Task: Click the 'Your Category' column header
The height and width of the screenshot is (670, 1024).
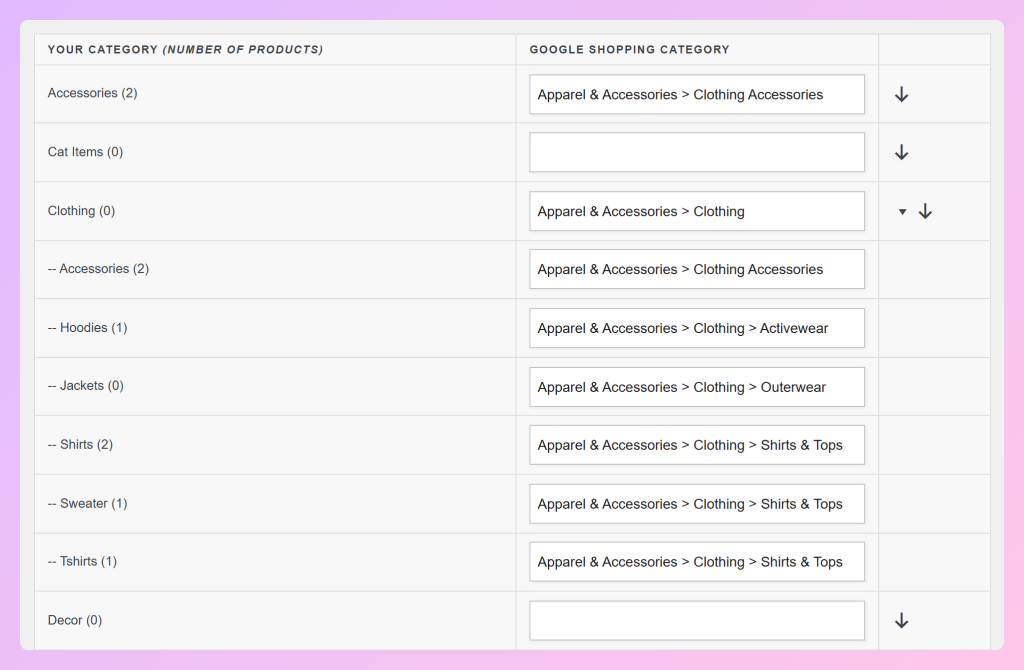Action: tap(185, 50)
